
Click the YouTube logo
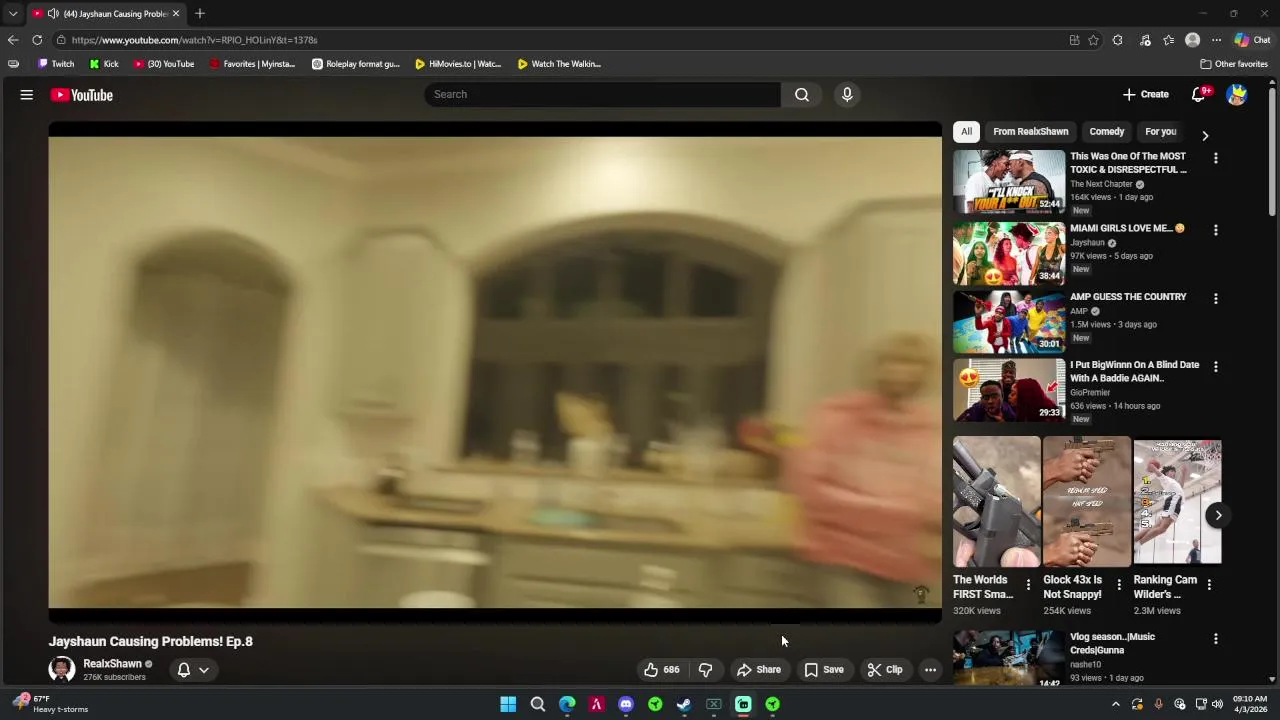pos(82,95)
